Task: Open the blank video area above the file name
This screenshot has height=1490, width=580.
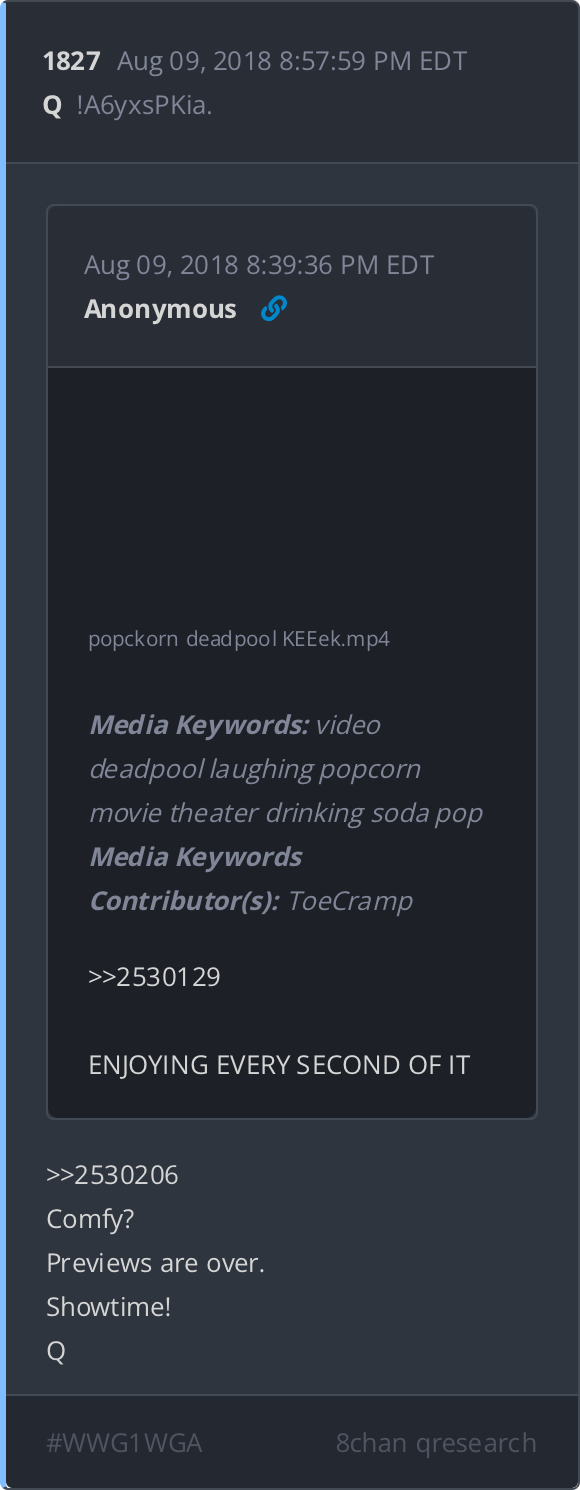Action: pos(292,495)
